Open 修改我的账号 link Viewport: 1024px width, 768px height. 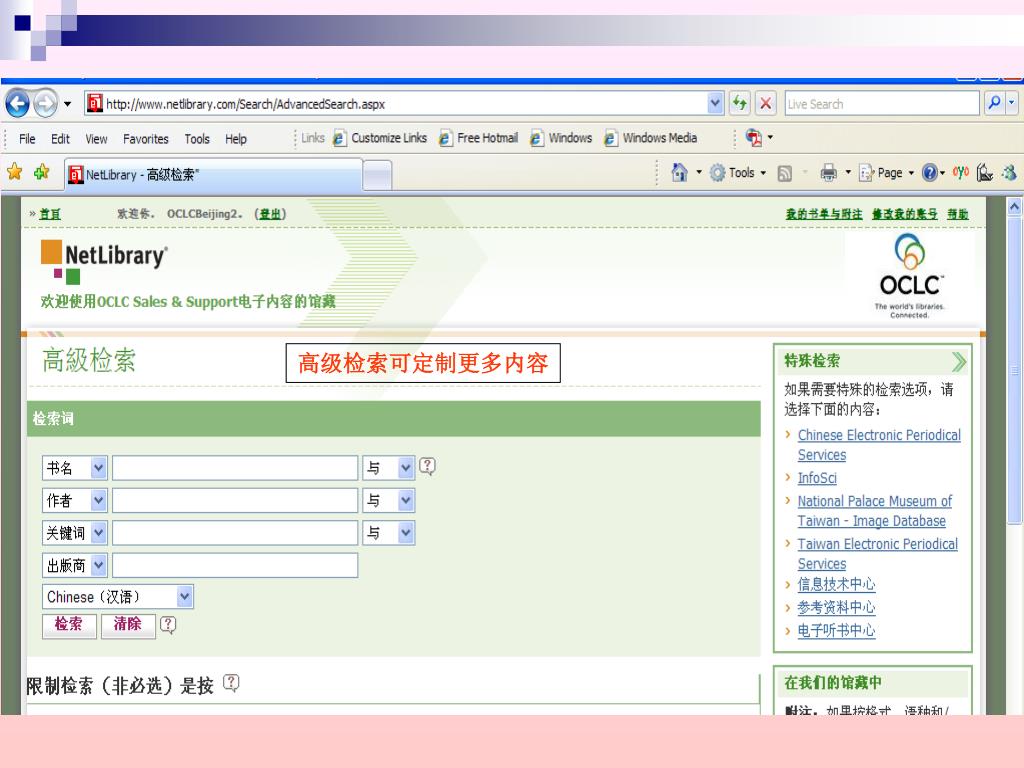click(x=904, y=214)
